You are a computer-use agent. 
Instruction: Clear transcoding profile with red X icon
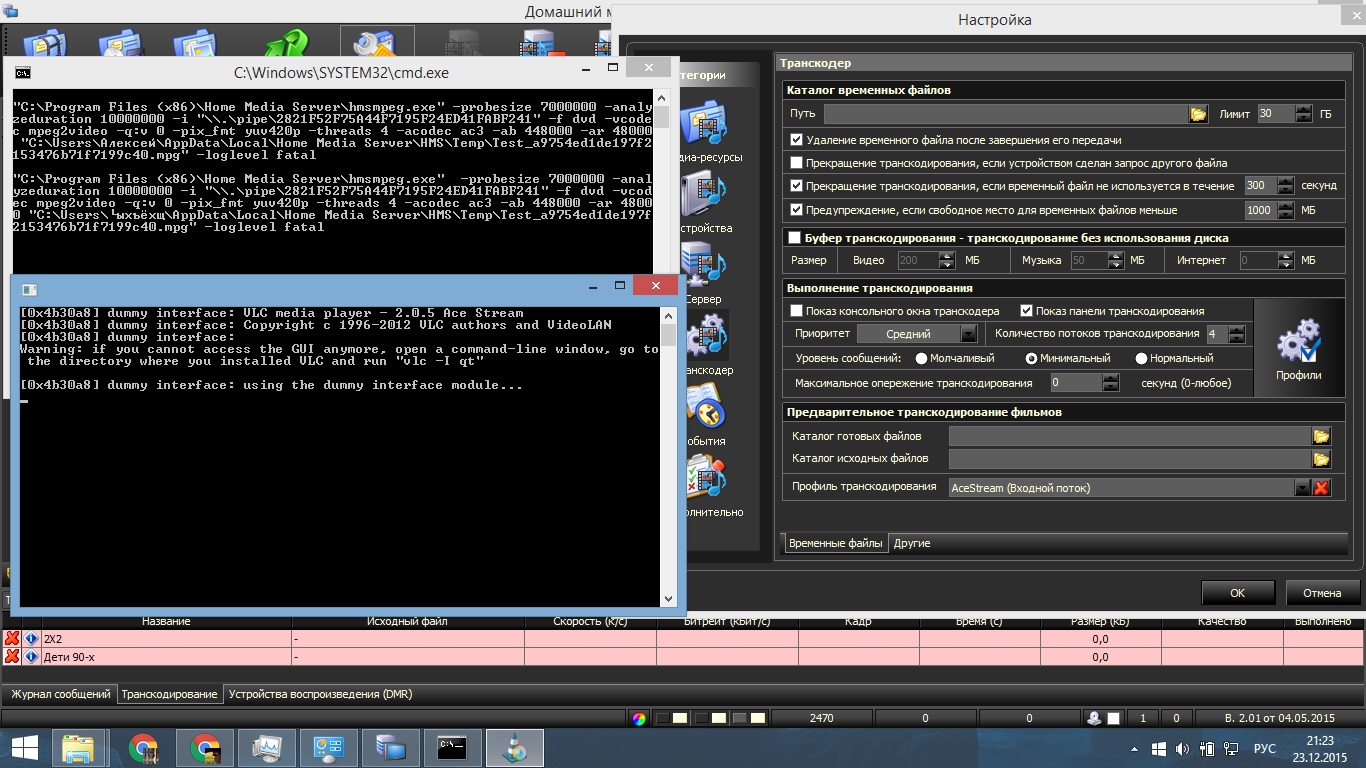(x=1321, y=488)
